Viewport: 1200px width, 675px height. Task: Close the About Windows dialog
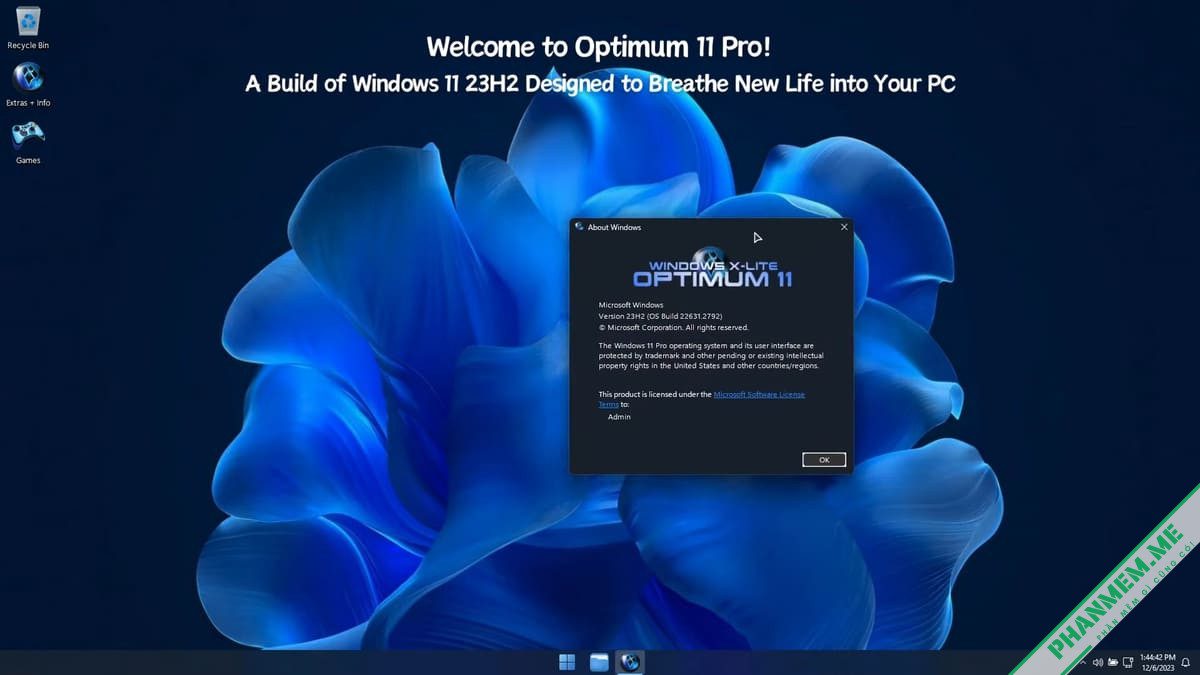[844, 227]
